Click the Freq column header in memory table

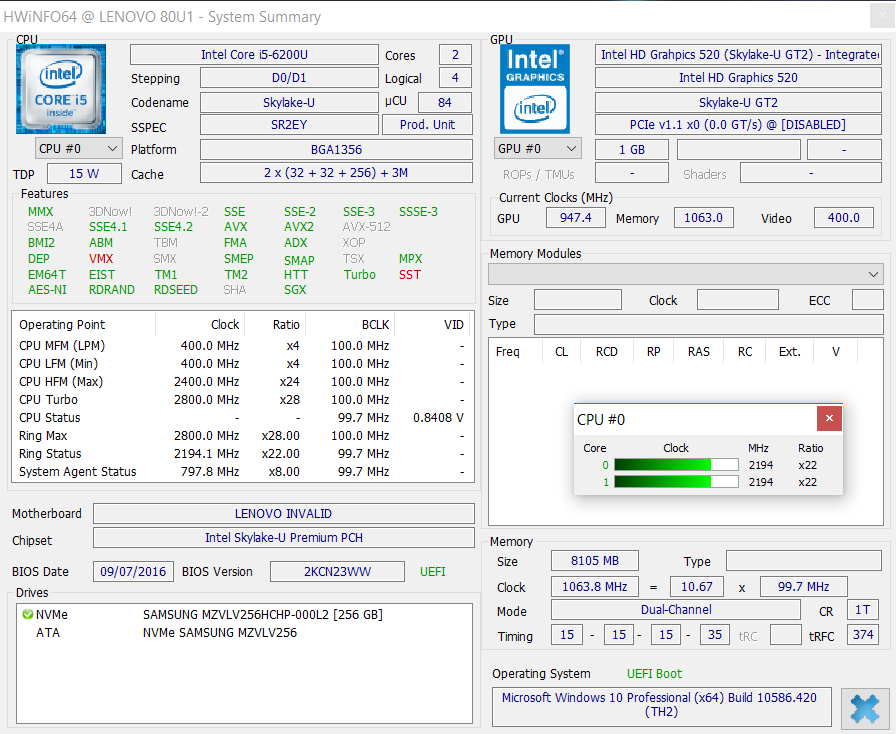(x=515, y=352)
